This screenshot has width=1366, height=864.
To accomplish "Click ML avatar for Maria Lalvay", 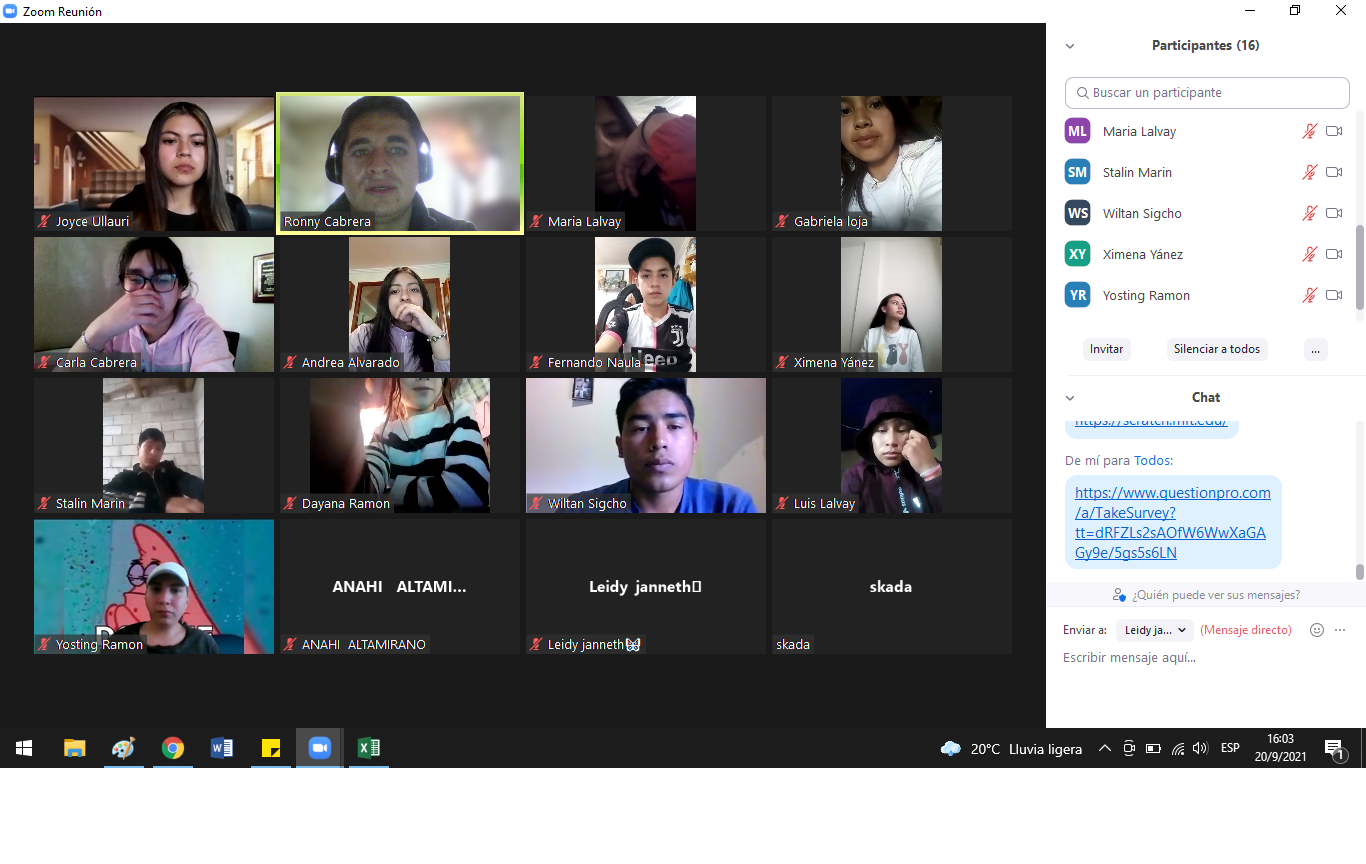I will (1077, 131).
